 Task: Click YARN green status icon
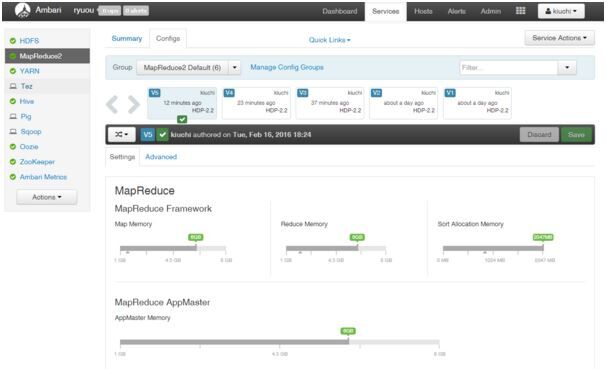click(x=13, y=71)
